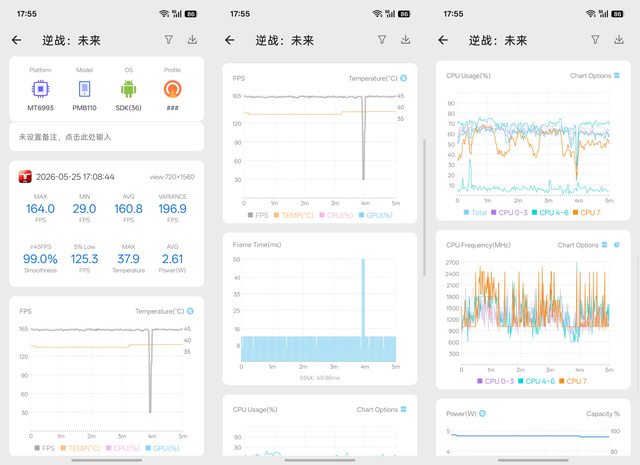Tap the Capacity % label in the Power chart
The height and width of the screenshot is (465, 640).
coord(603,414)
